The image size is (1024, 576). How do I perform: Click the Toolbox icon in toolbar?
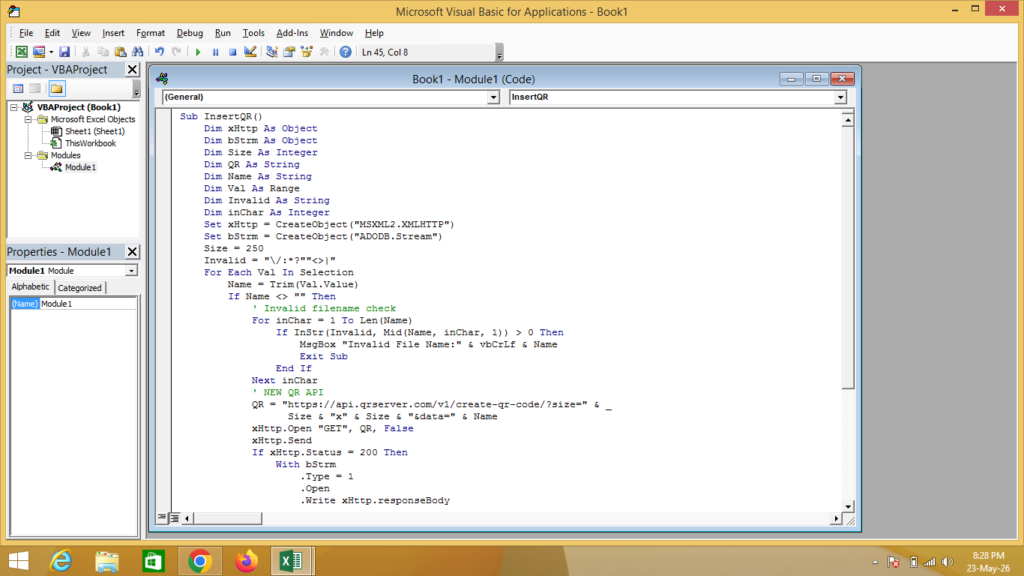tap(324, 52)
